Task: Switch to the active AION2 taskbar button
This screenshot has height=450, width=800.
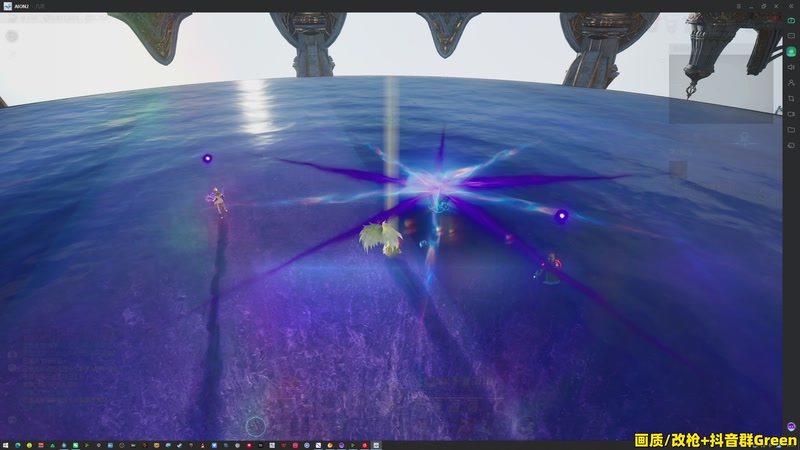Action: pos(376,445)
